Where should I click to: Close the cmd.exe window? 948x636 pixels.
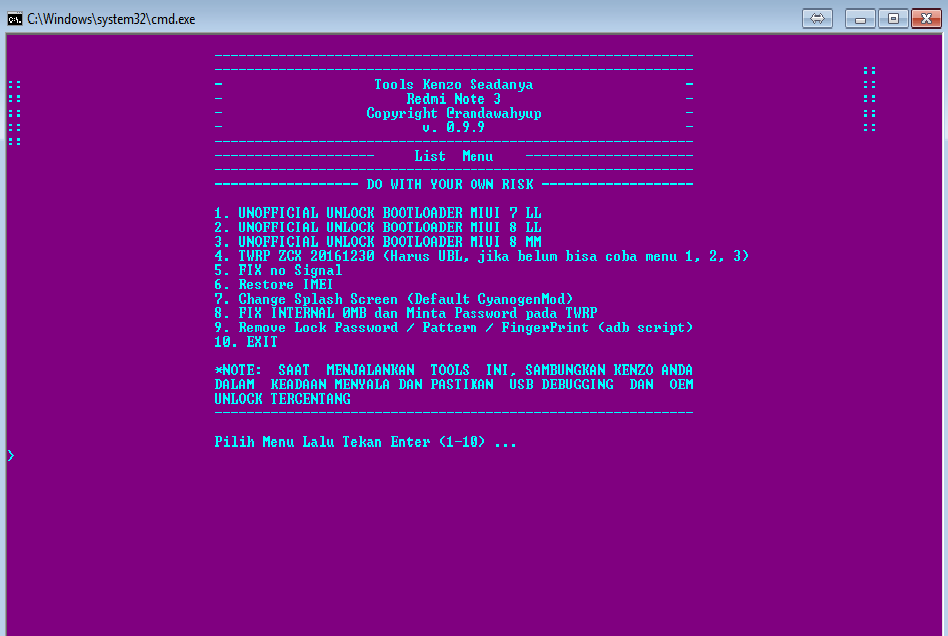click(926, 19)
